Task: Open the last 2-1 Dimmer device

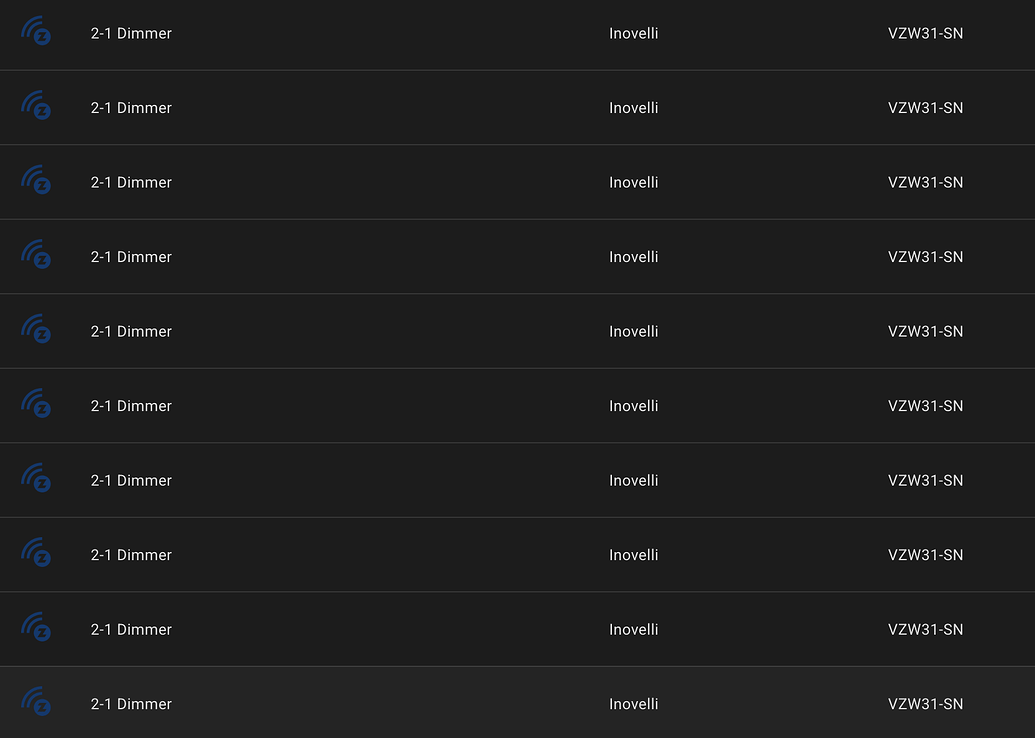Action: pos(131,704)
